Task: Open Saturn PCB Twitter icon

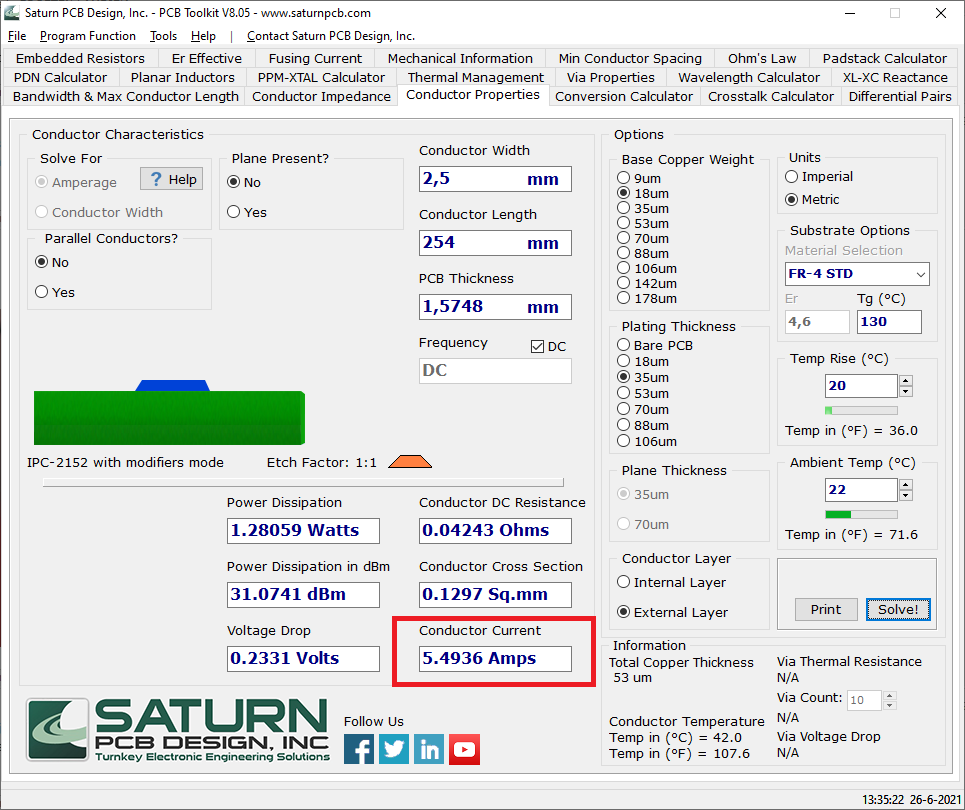Action: click(394, 749)
